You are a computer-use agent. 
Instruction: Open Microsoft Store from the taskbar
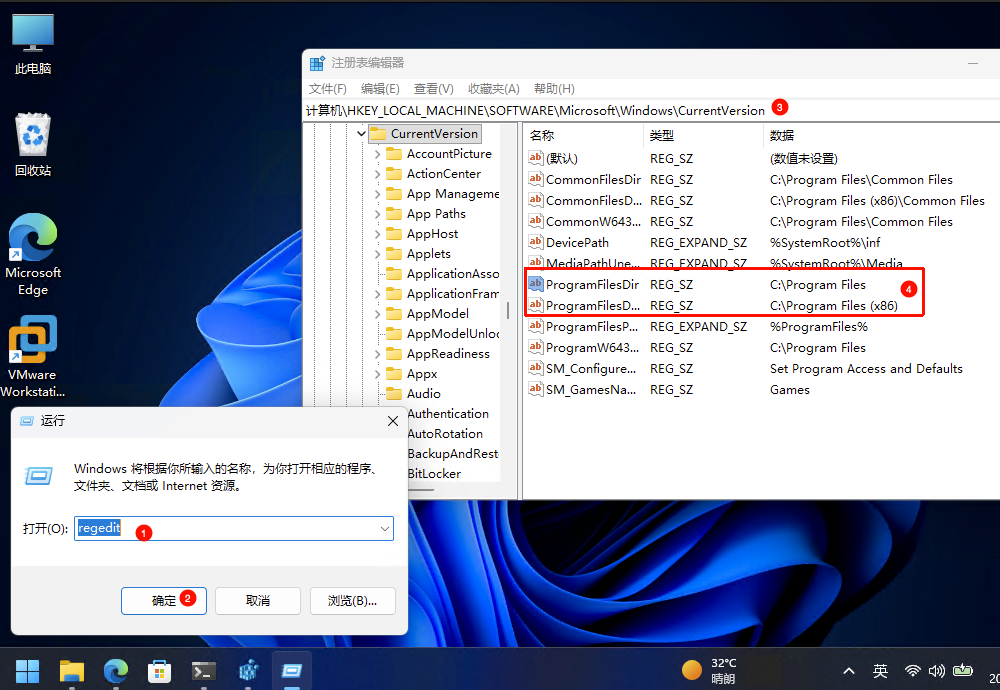[159, 671]
